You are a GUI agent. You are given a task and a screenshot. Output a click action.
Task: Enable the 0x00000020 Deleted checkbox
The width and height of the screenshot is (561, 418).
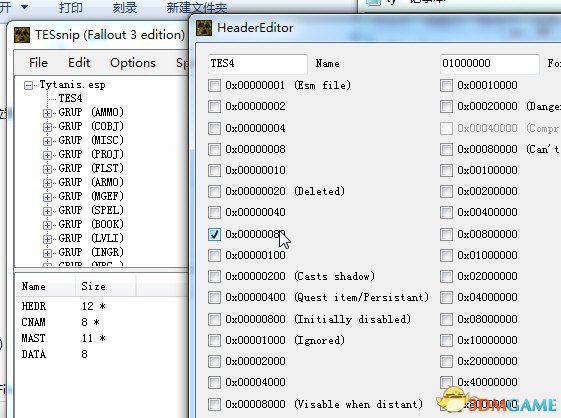click(214, 191)
